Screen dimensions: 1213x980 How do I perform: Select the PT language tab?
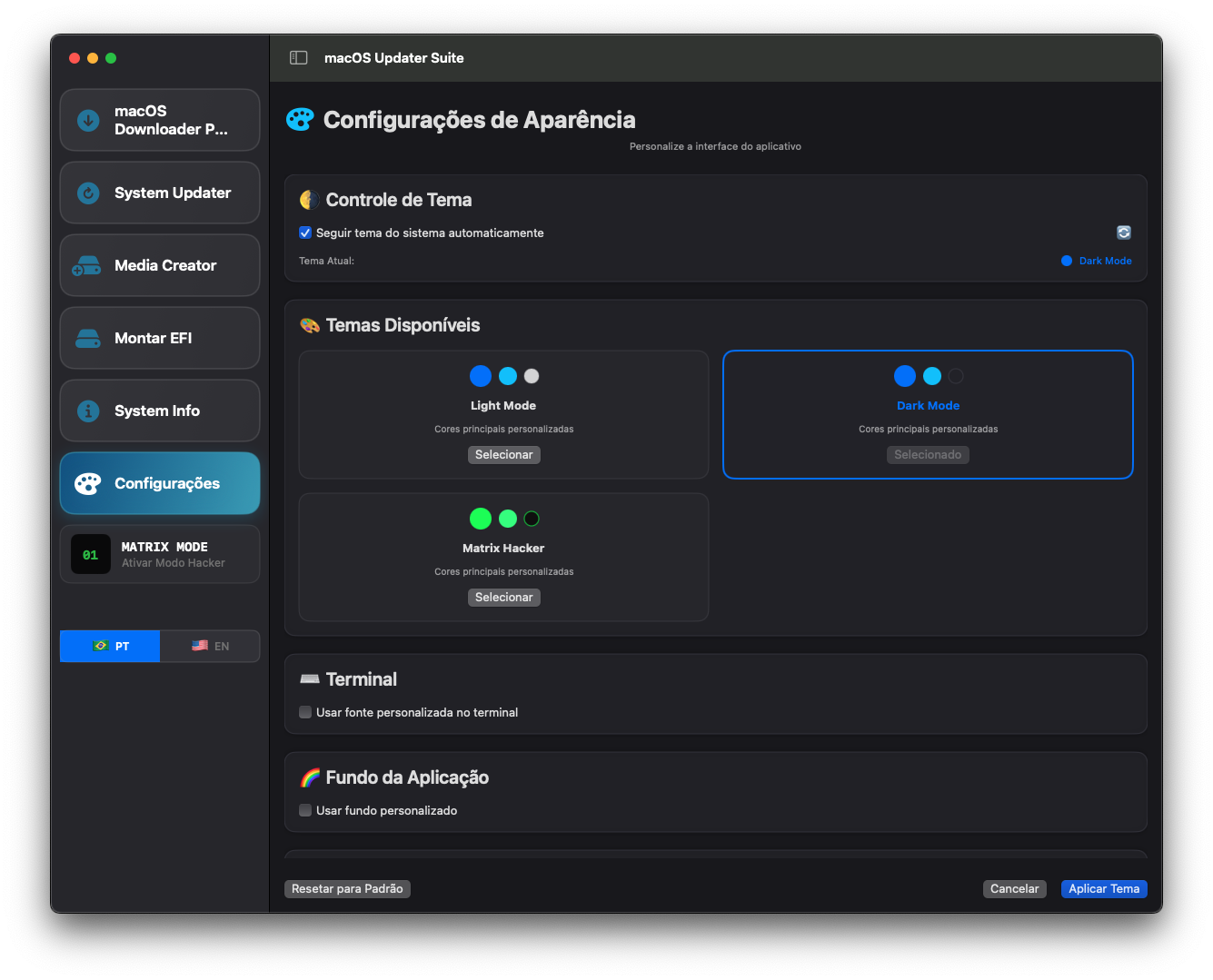click(x=109, y=646)
